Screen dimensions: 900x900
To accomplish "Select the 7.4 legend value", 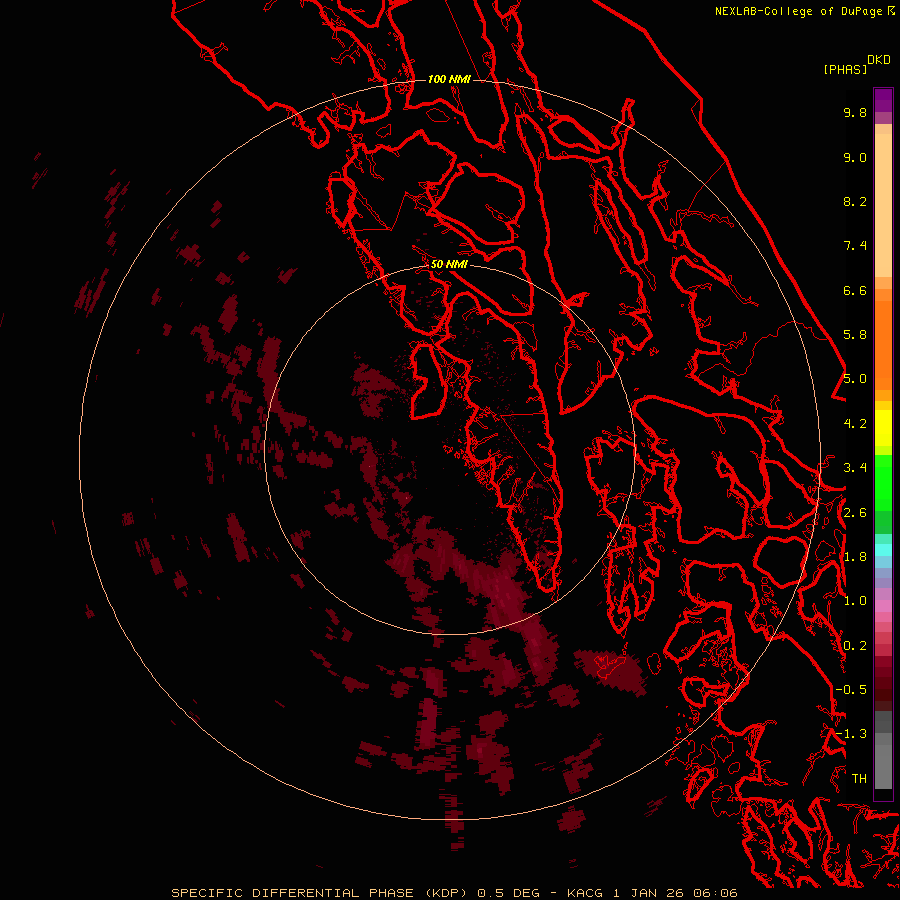I will point(855,246).
